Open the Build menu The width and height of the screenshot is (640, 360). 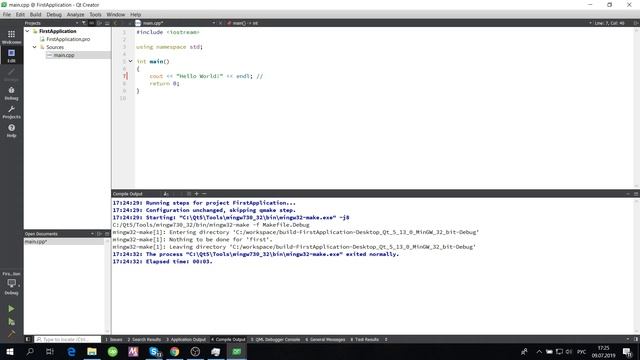coord(36,14)
